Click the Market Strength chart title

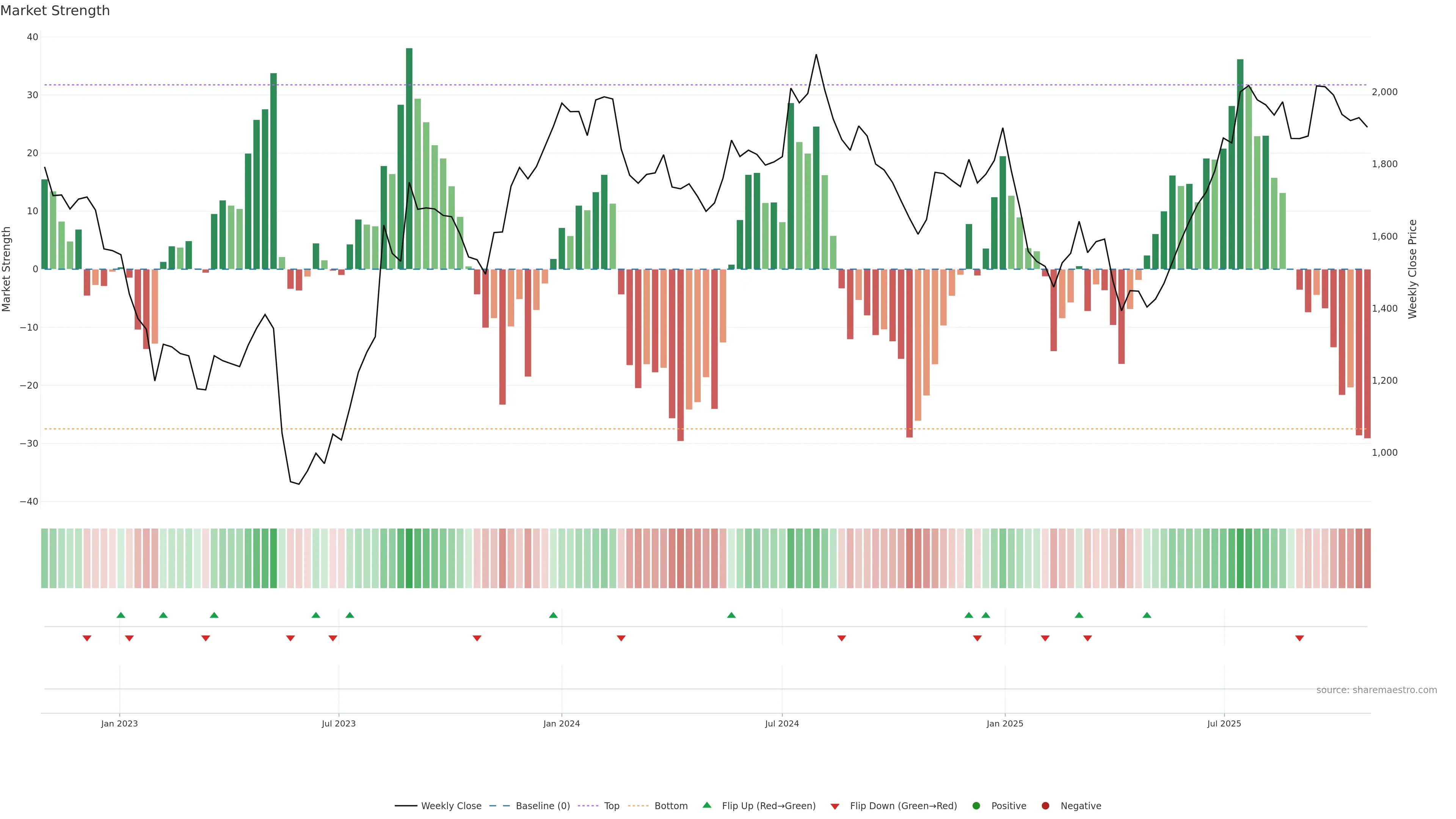point(55,11)
